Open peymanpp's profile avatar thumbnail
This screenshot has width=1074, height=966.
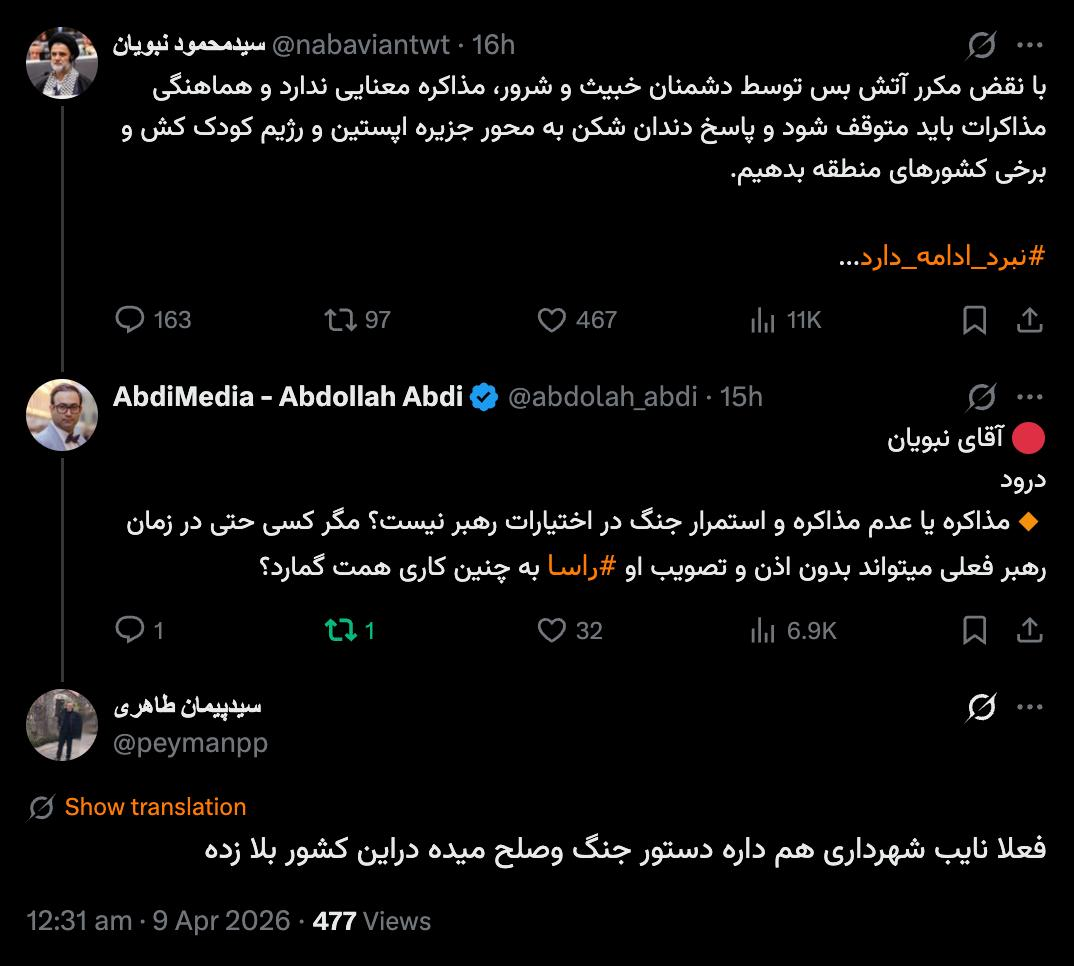pos(62,725)
